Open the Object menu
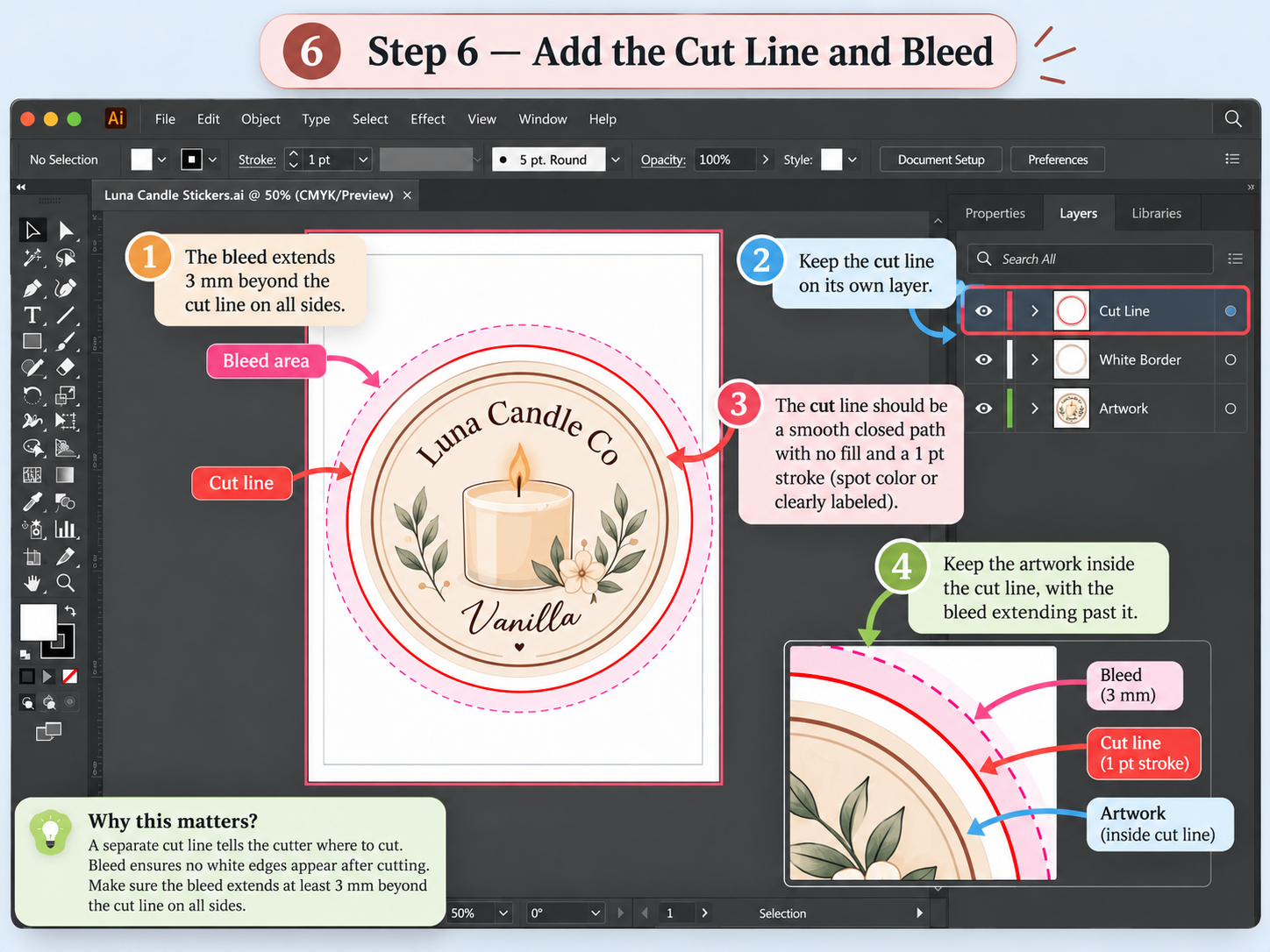 [x=260, y=119]
